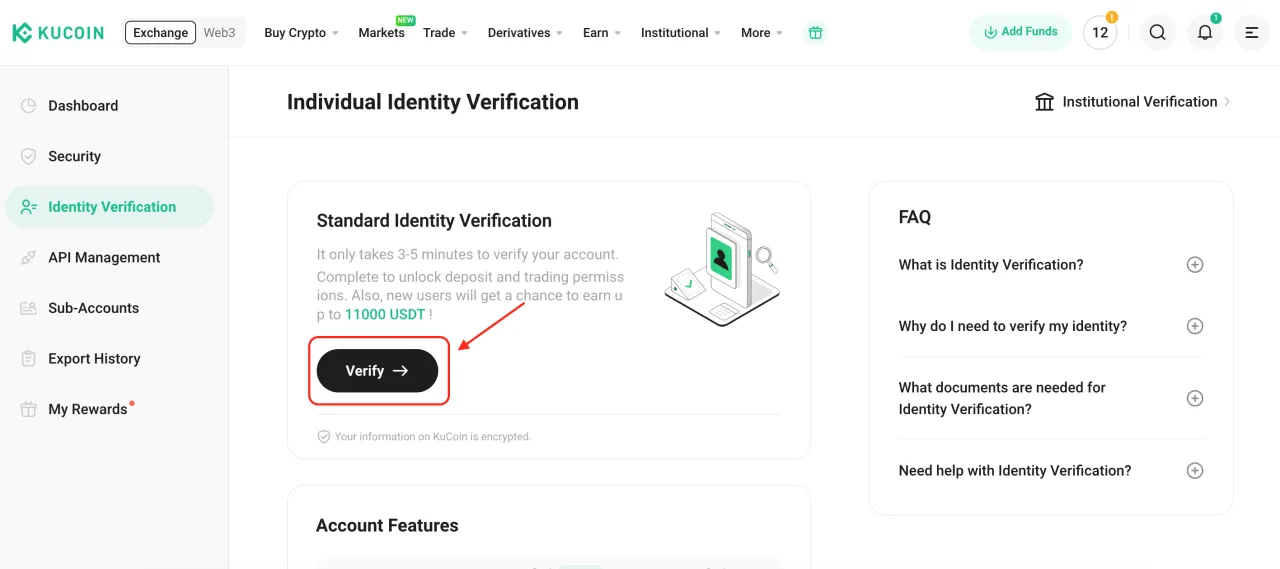Click the Security shield icon in sidebar
Screen dimensions: 1280x569
pyautogui.click(x=28, y=156)
